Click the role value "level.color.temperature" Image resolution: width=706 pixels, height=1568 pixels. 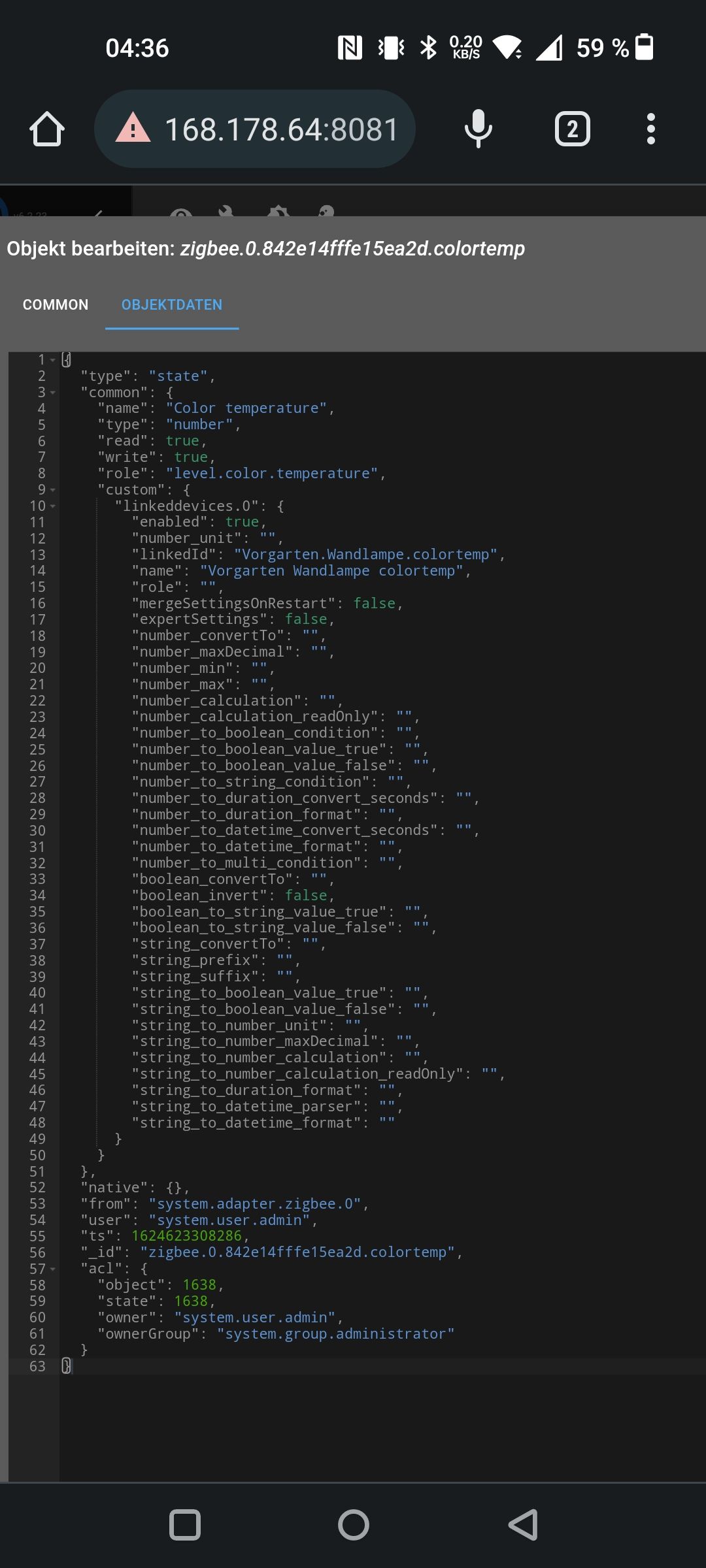tap(272, 474)
